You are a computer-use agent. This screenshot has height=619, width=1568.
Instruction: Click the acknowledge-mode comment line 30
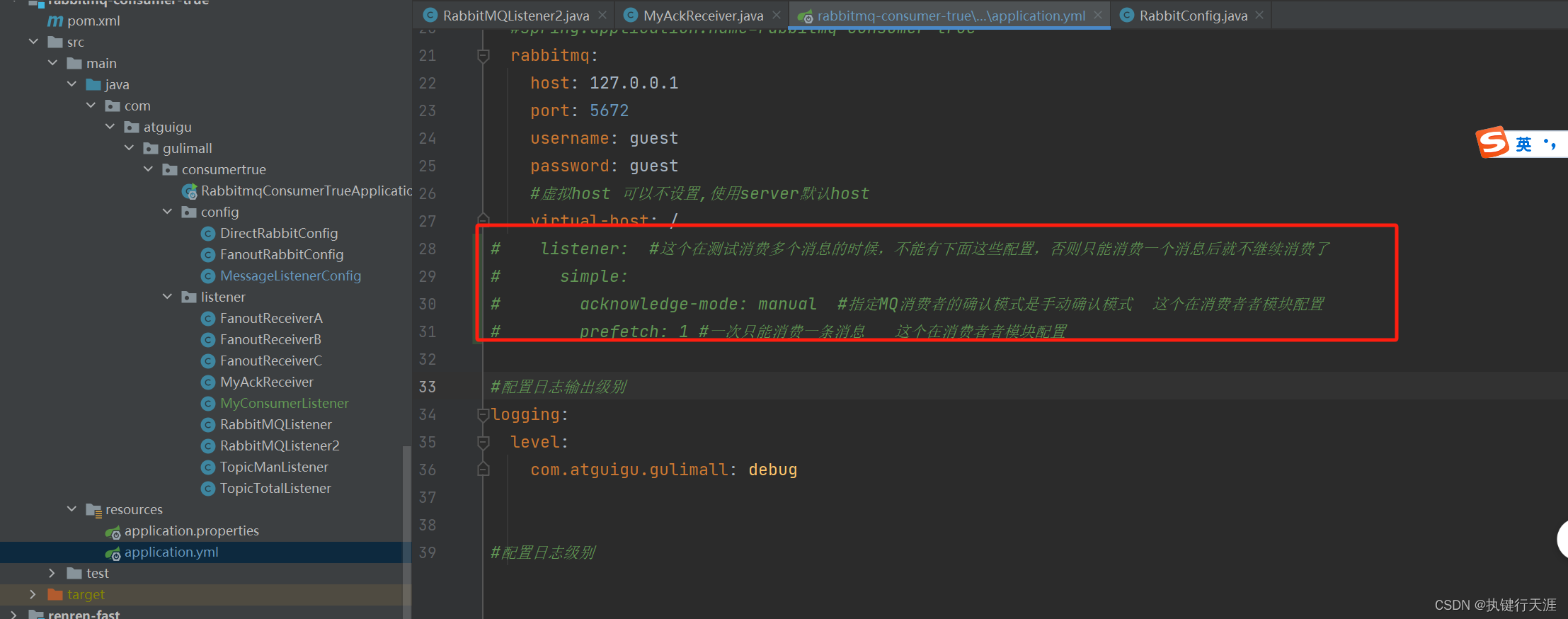908,304
